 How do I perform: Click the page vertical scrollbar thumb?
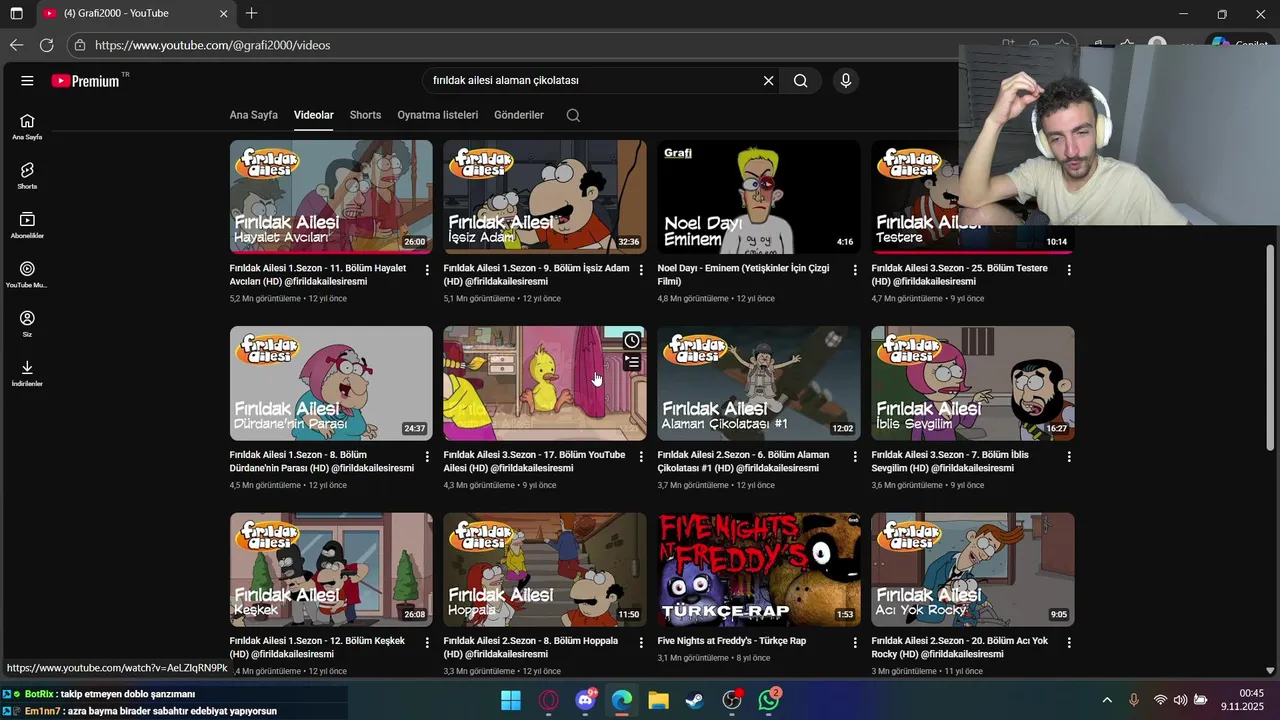coord(1270,347)
